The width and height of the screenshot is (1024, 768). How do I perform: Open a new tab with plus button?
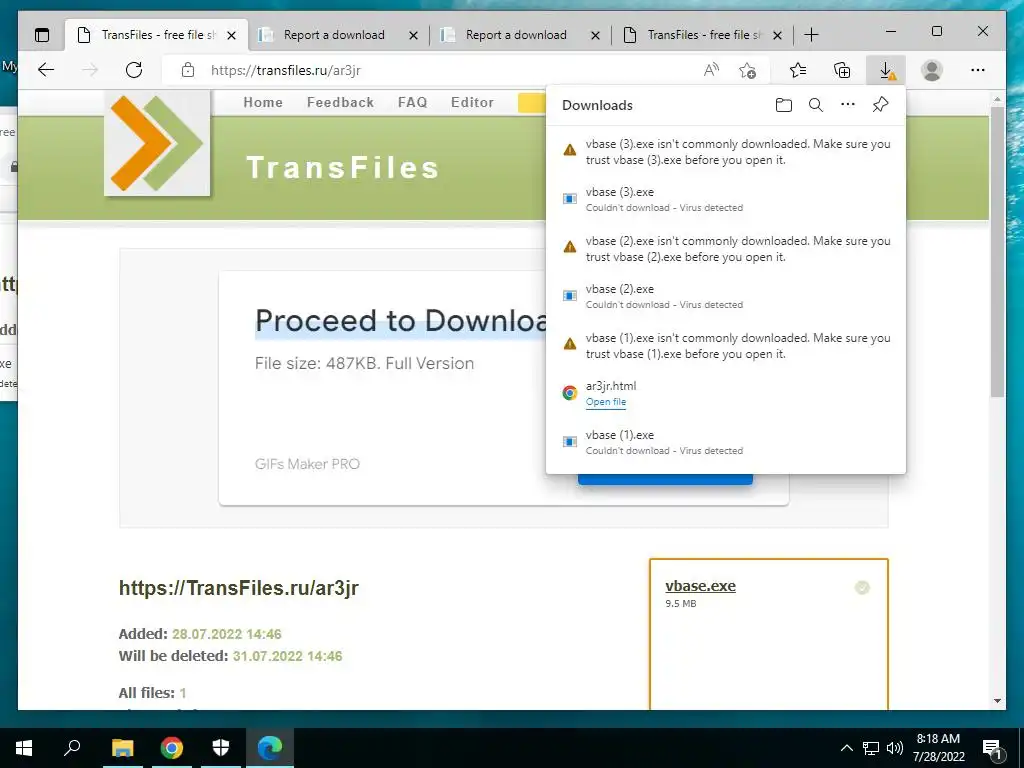pyautogui.click(x=811, y=35)
